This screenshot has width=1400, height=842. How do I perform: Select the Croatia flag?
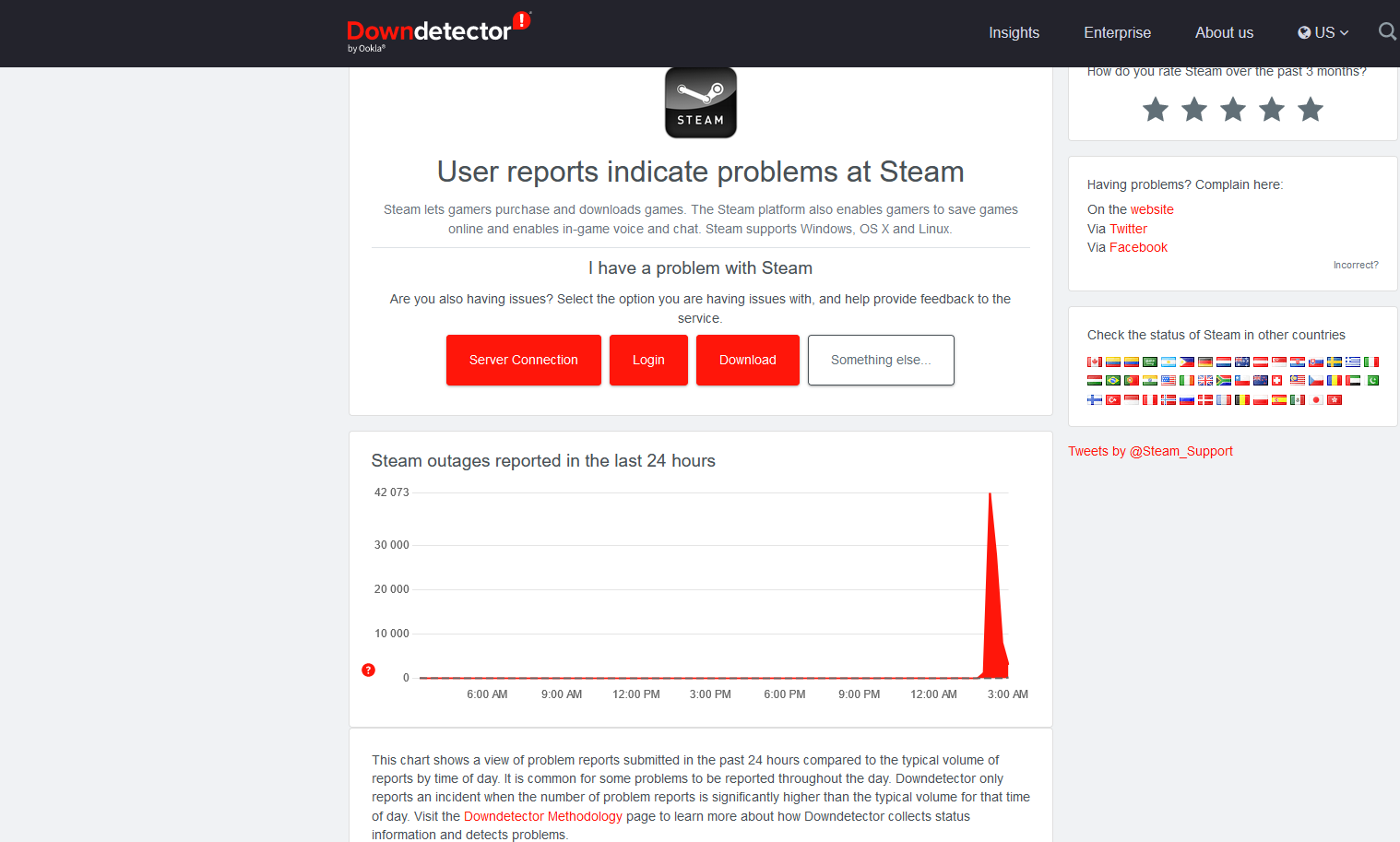[1298, 362]
